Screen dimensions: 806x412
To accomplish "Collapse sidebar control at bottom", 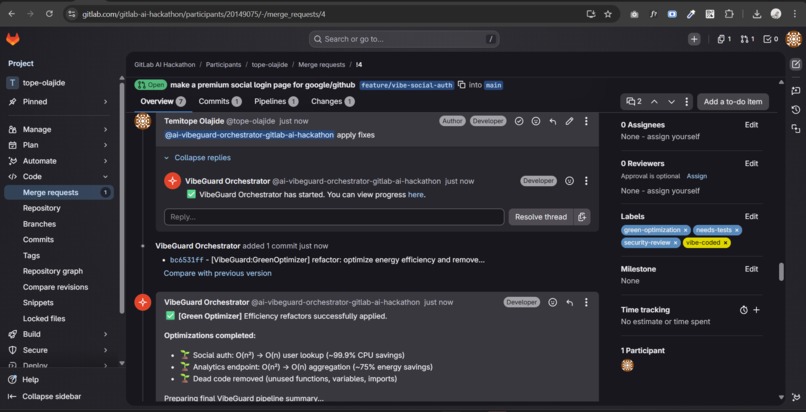I will (x=45, y=397).
